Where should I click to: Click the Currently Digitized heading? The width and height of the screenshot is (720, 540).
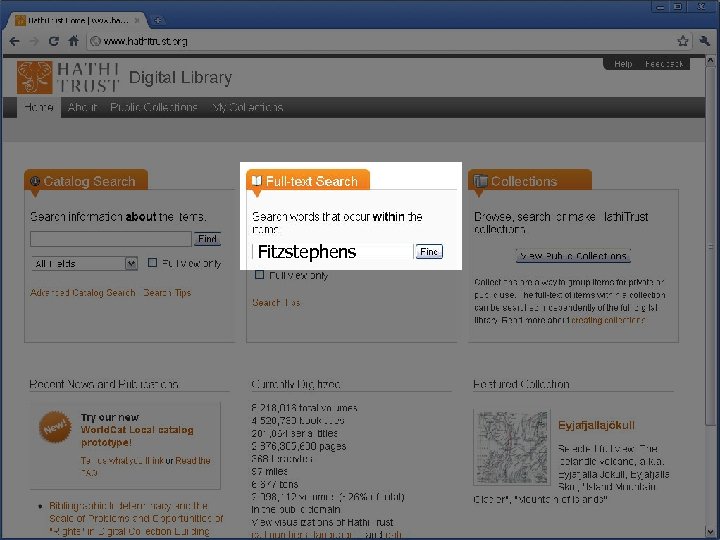click(x=296, y=384)
